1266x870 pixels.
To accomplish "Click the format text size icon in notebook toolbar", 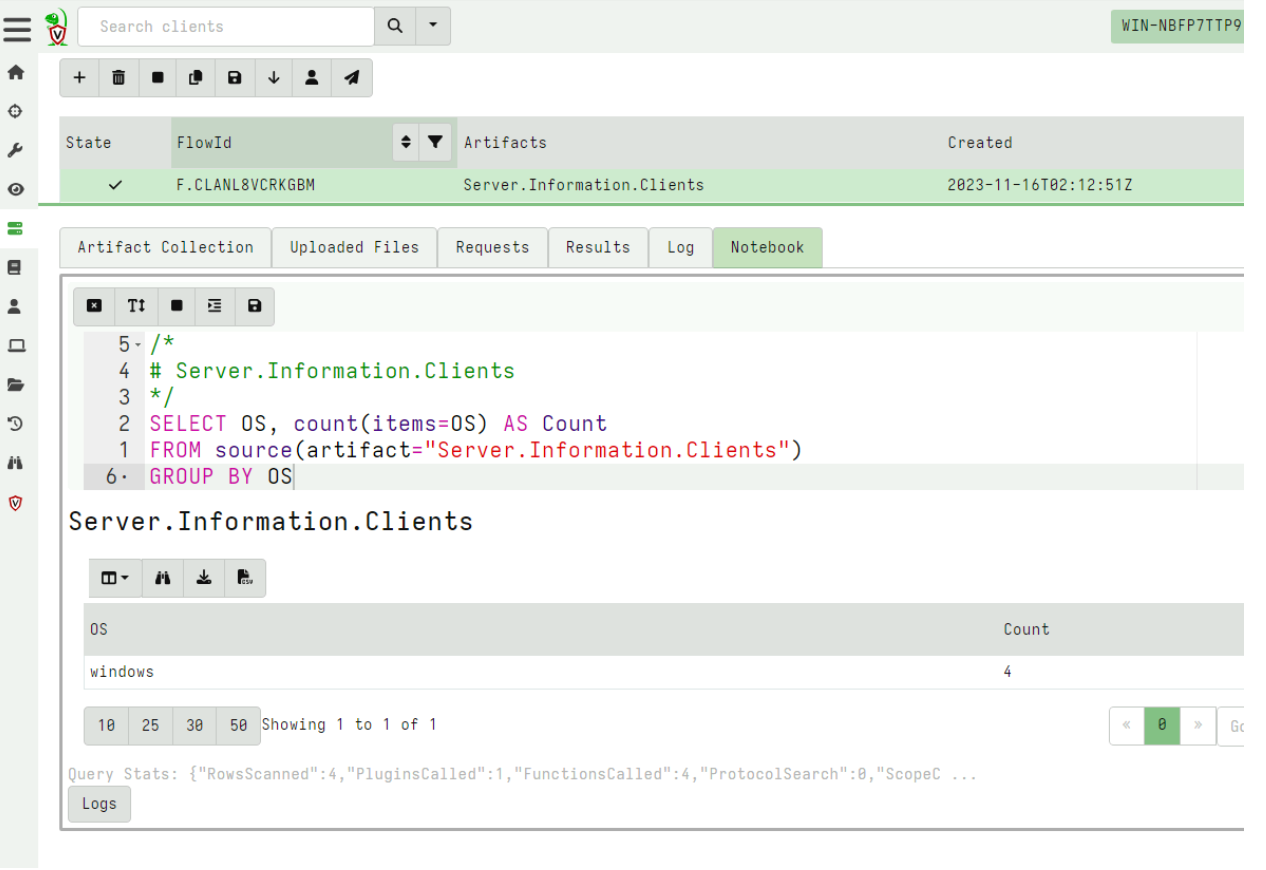I will [x=135, y=306].
